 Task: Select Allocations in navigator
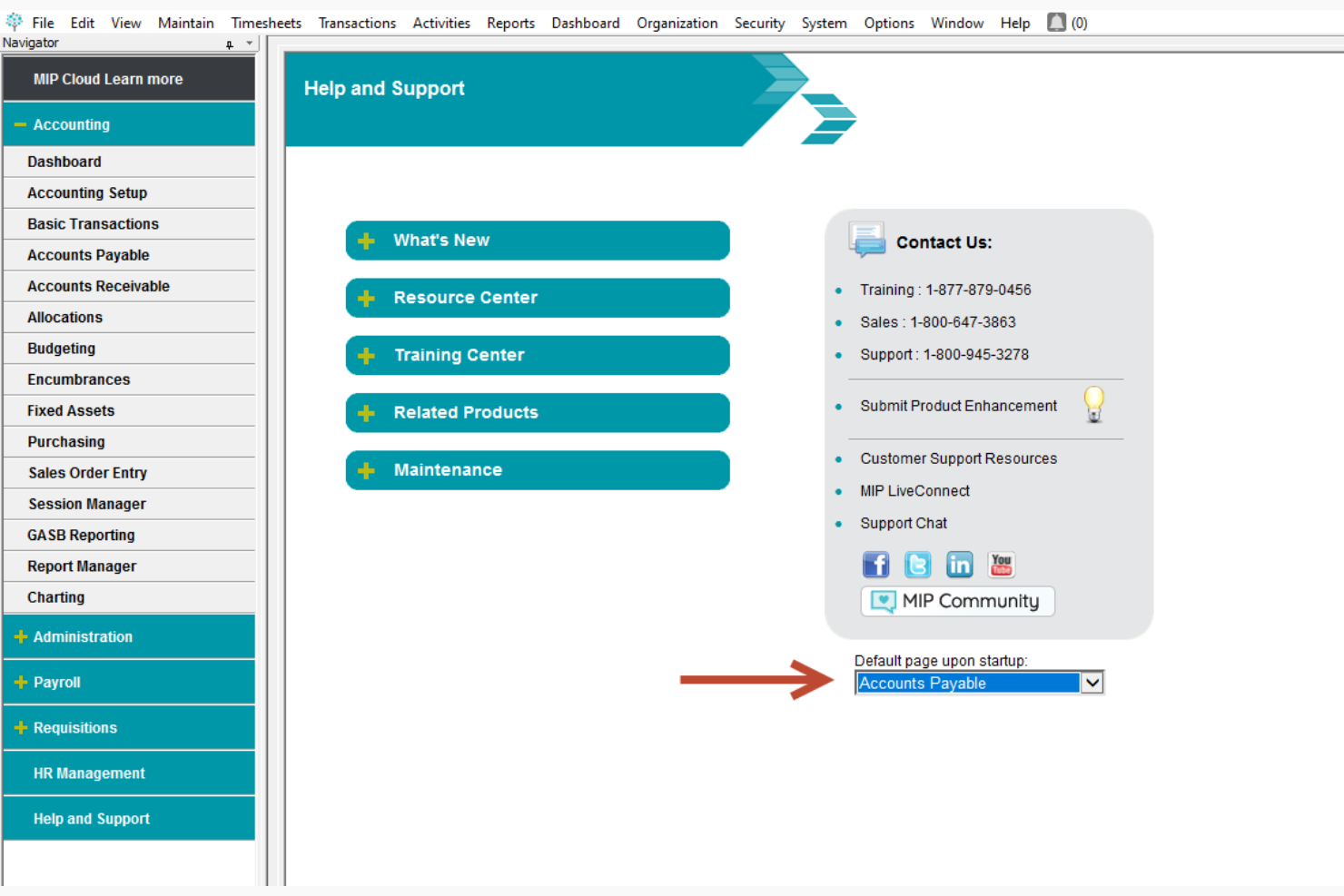(x=129, y=317)
